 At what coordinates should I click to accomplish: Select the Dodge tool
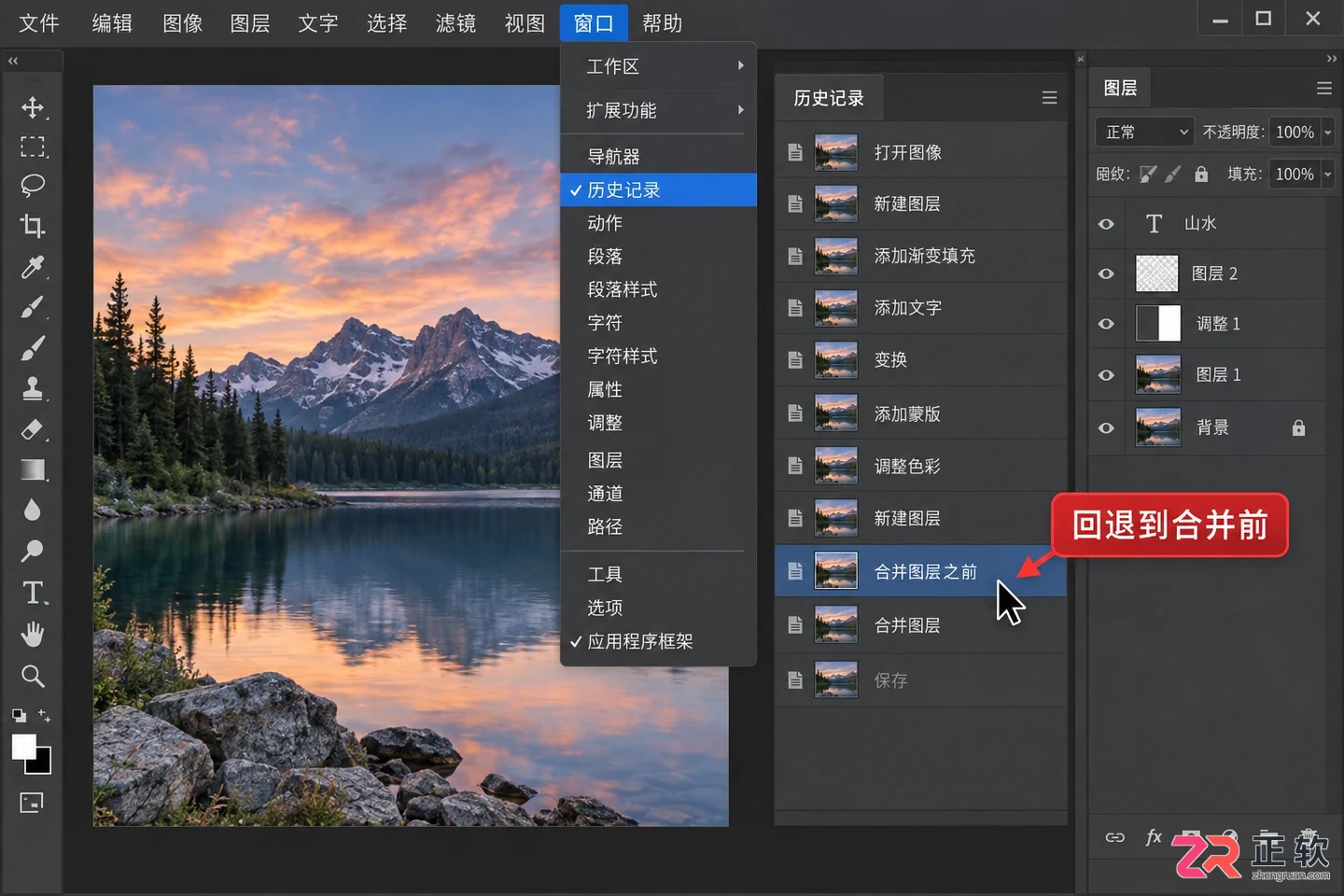click(33, 551)
